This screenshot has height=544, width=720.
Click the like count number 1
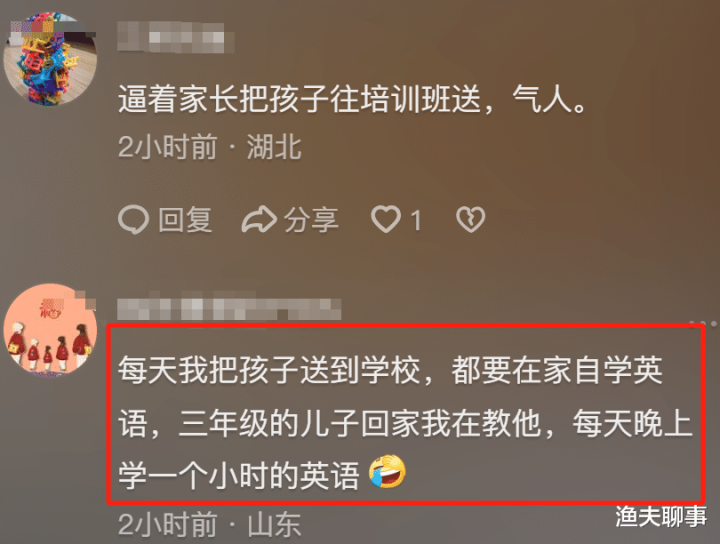point(416,220)
